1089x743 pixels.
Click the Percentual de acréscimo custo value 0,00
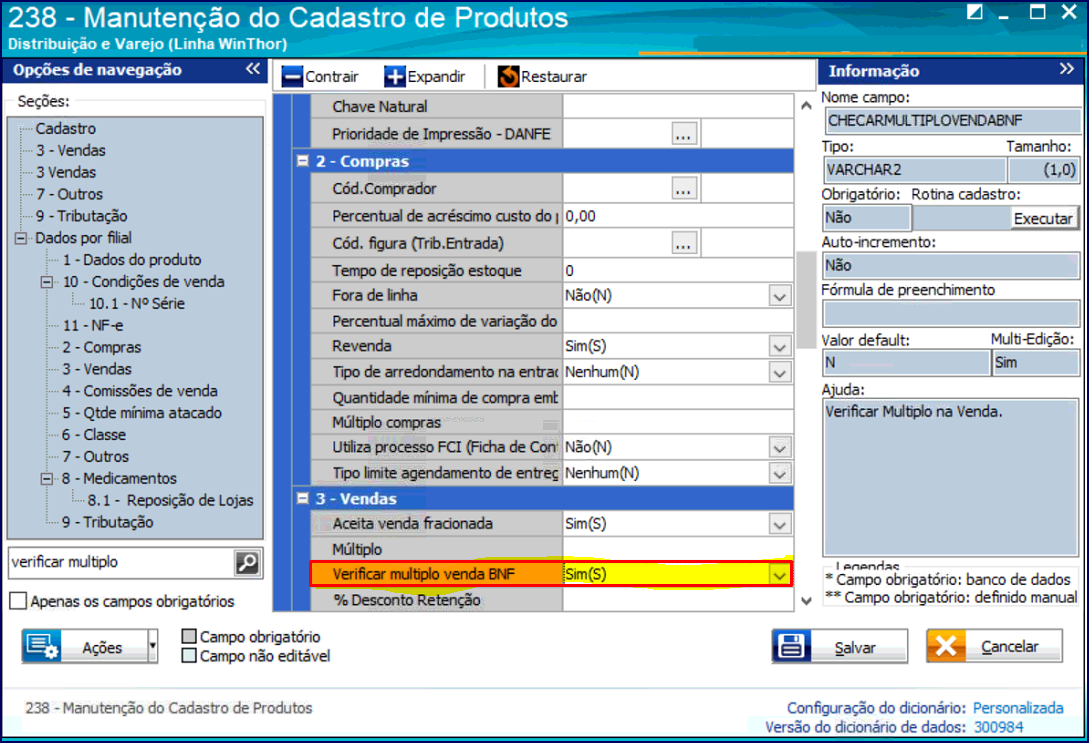click(x=677, y=217)
